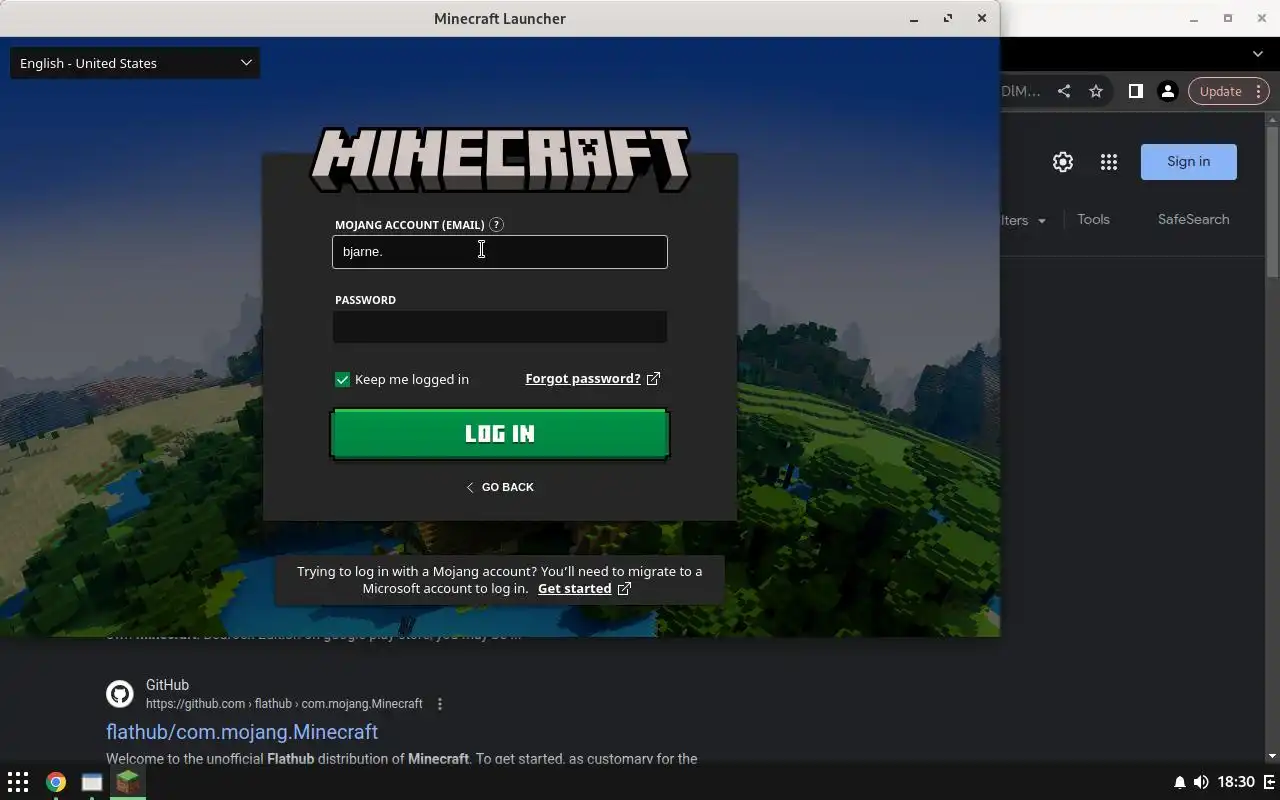Open Chrome's side panel icon

tap(1135, 91)
